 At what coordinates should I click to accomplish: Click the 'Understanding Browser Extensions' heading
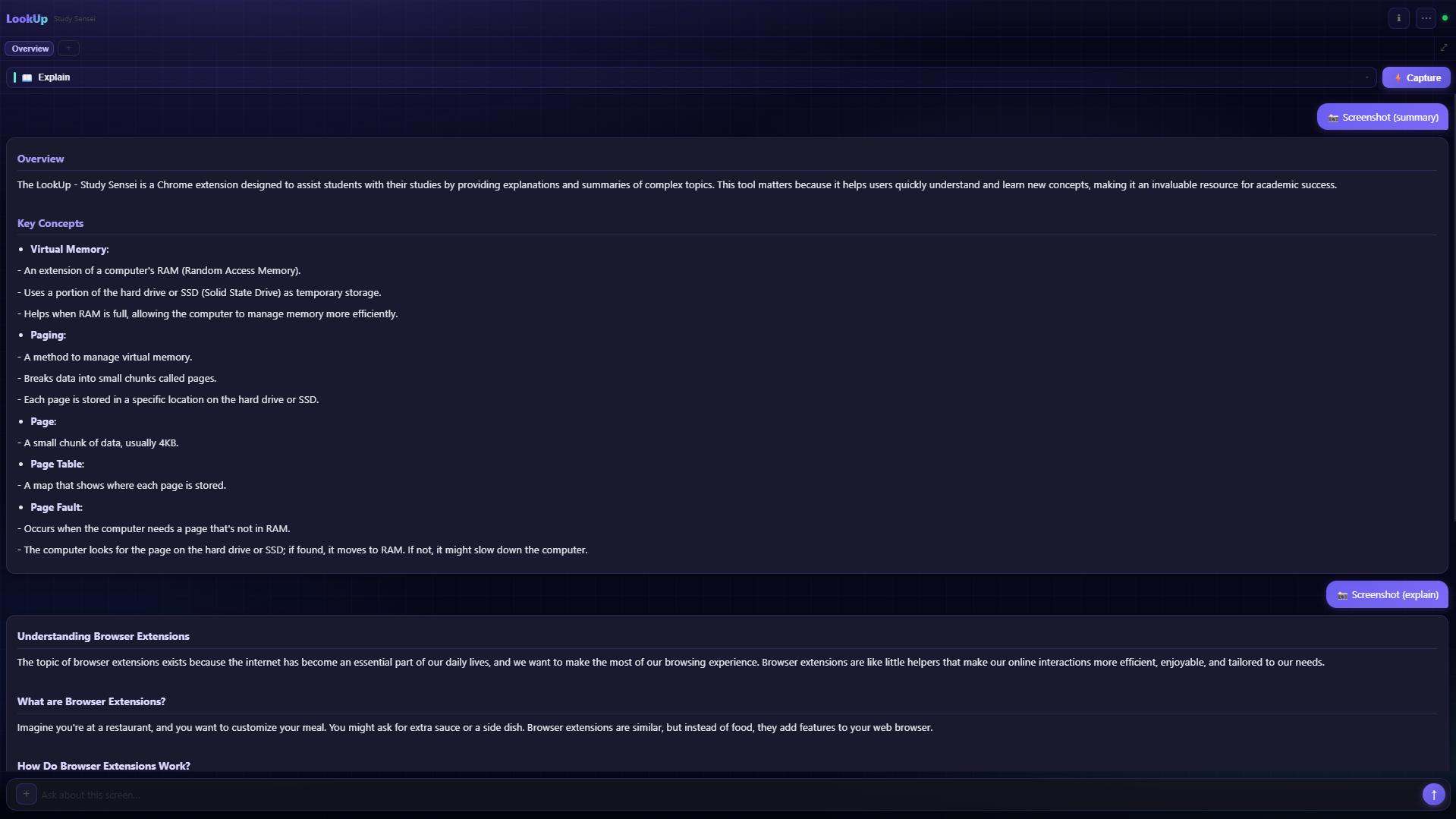tap(103, 636)
